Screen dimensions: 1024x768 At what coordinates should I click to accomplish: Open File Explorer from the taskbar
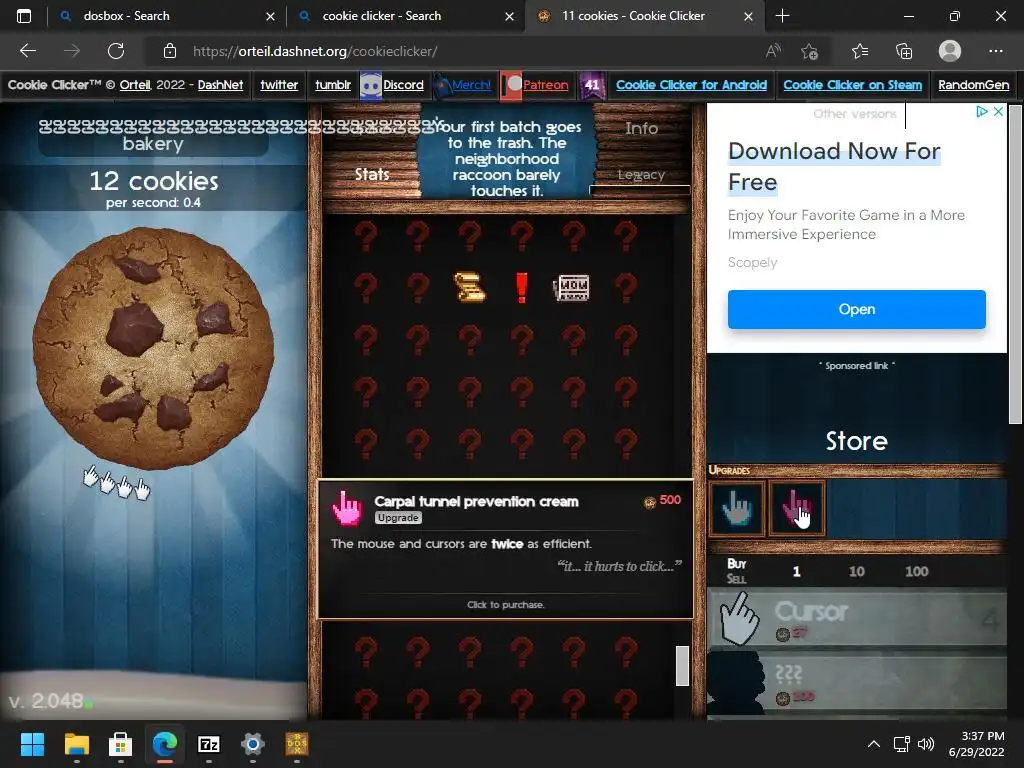[x=76, y=744]
